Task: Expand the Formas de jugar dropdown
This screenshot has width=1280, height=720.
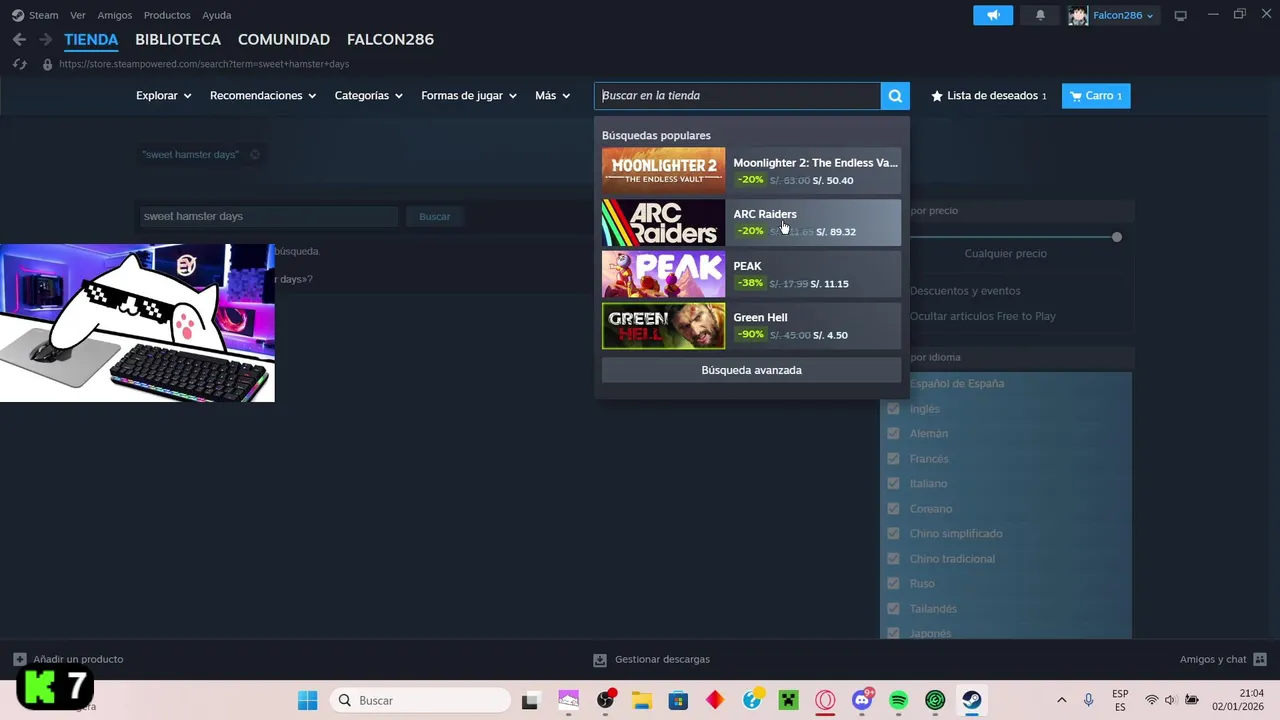Action: 469,96
